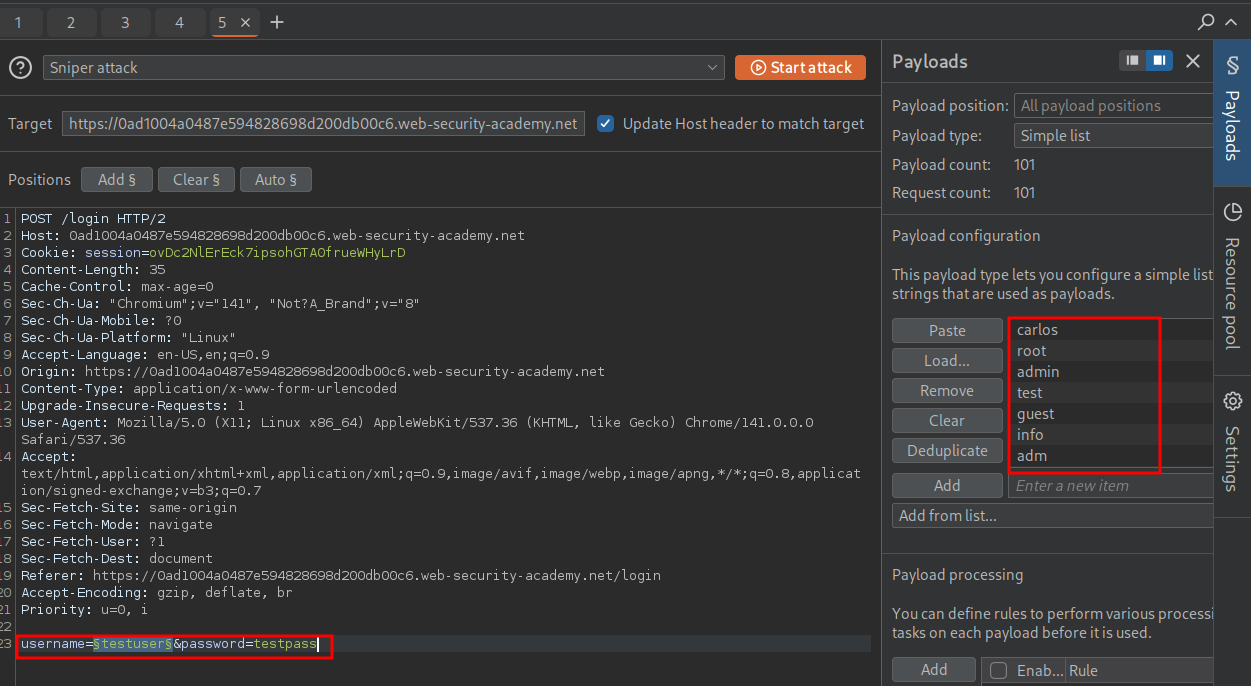This screenshot has width=1251, height=686.
Task: Switch to tab 1
Action: click(x=19, y=22)
